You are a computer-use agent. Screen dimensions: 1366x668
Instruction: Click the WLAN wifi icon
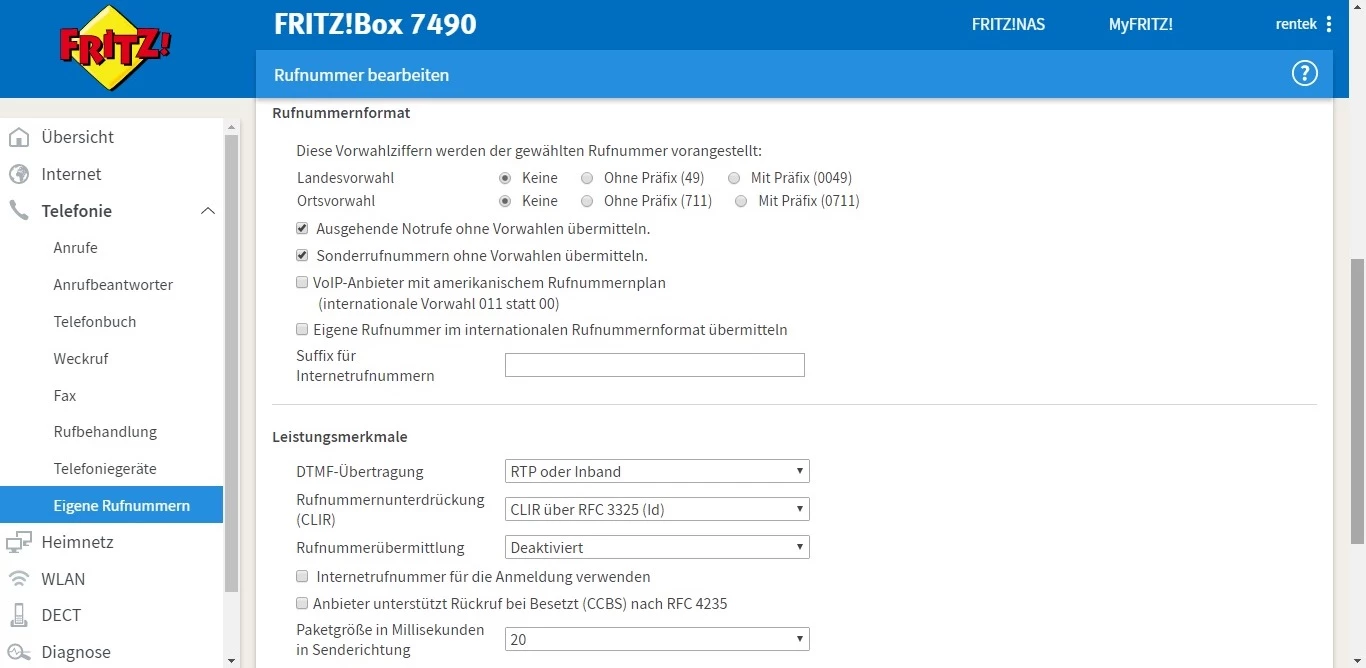19,579
